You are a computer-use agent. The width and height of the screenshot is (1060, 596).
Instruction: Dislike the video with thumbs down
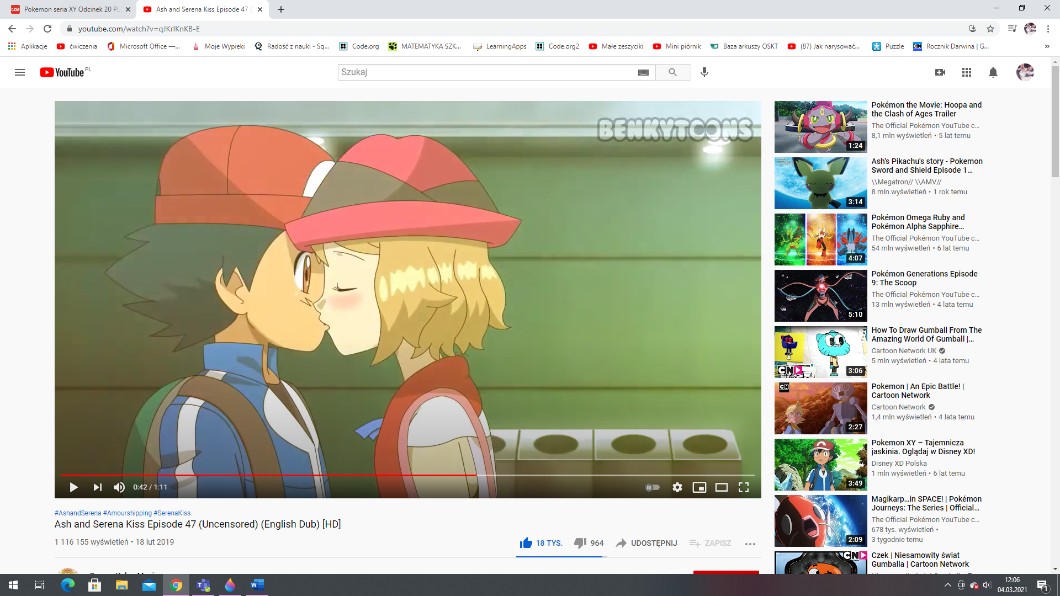[580, 543]
